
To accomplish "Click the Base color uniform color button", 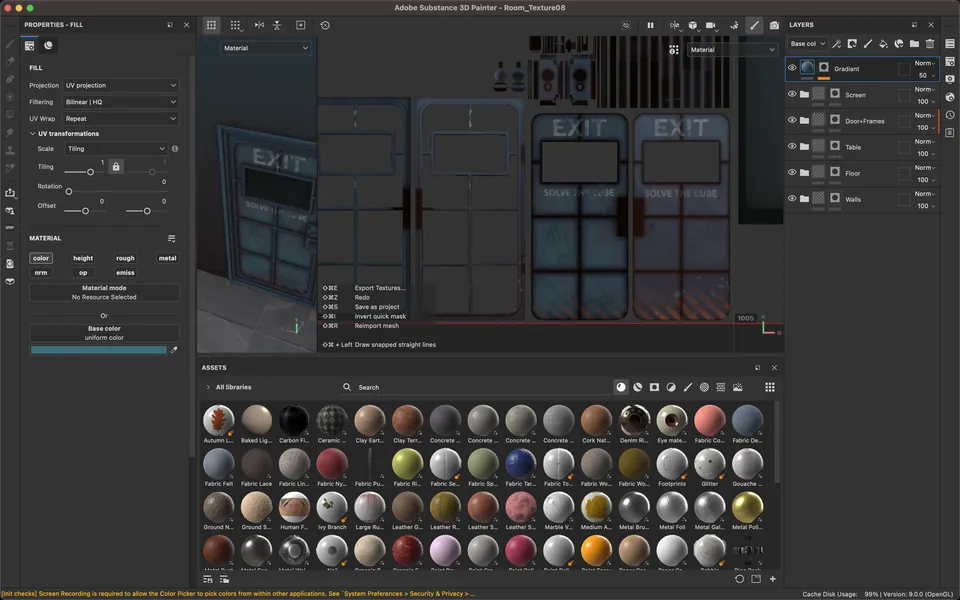I will [104, 333].
